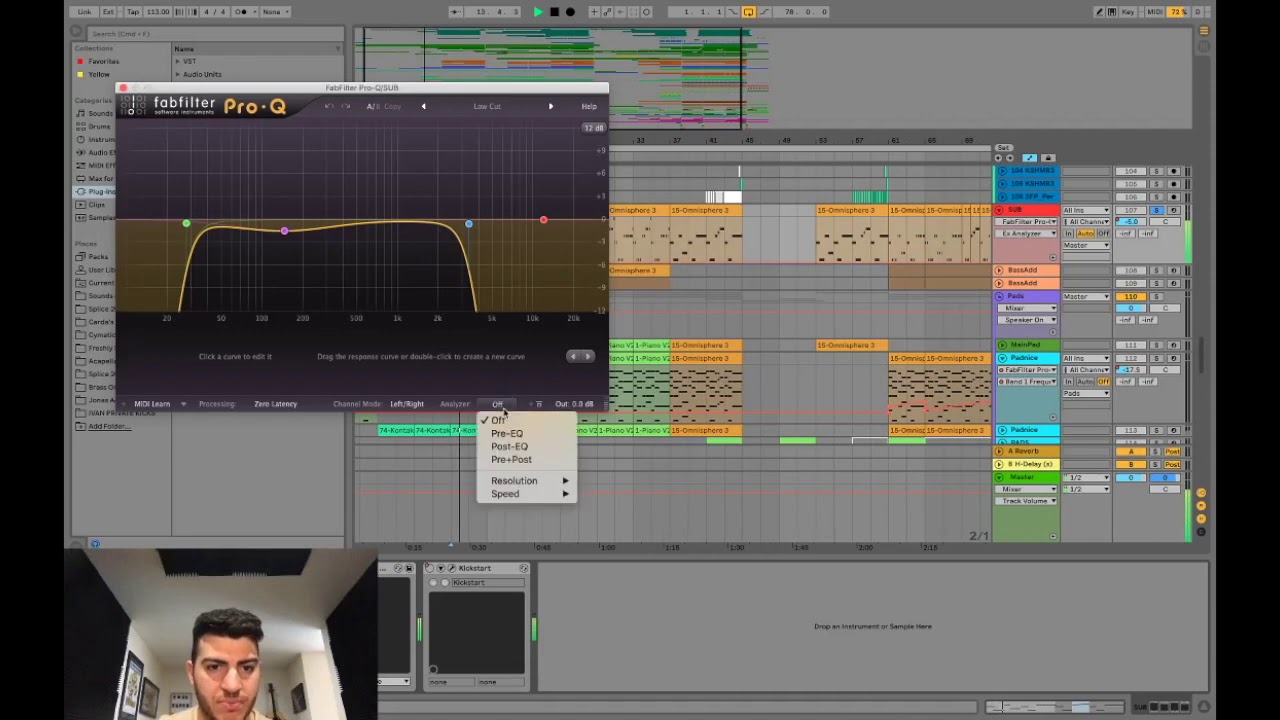Click the Set locator button

click(x=1003, y=149)
